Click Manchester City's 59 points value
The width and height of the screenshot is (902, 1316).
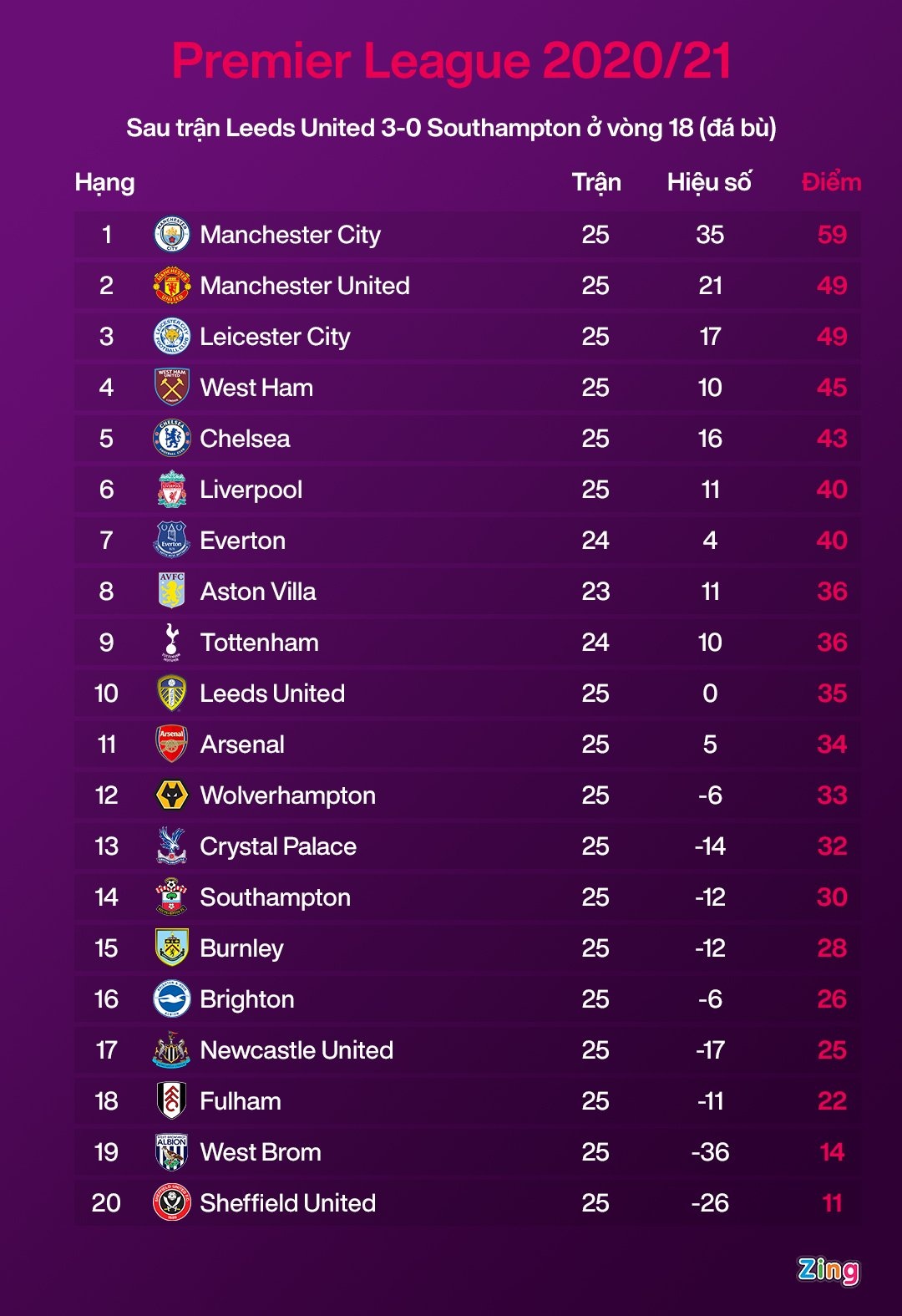click(x=832, y=235)
